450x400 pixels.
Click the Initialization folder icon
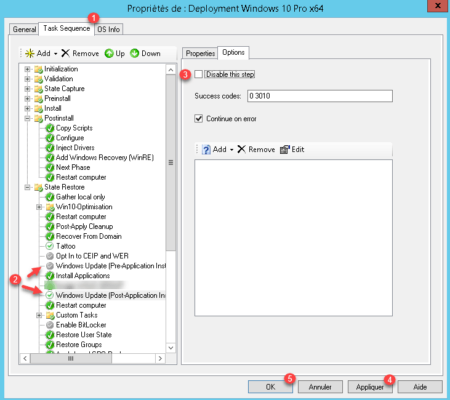(39, 69)
